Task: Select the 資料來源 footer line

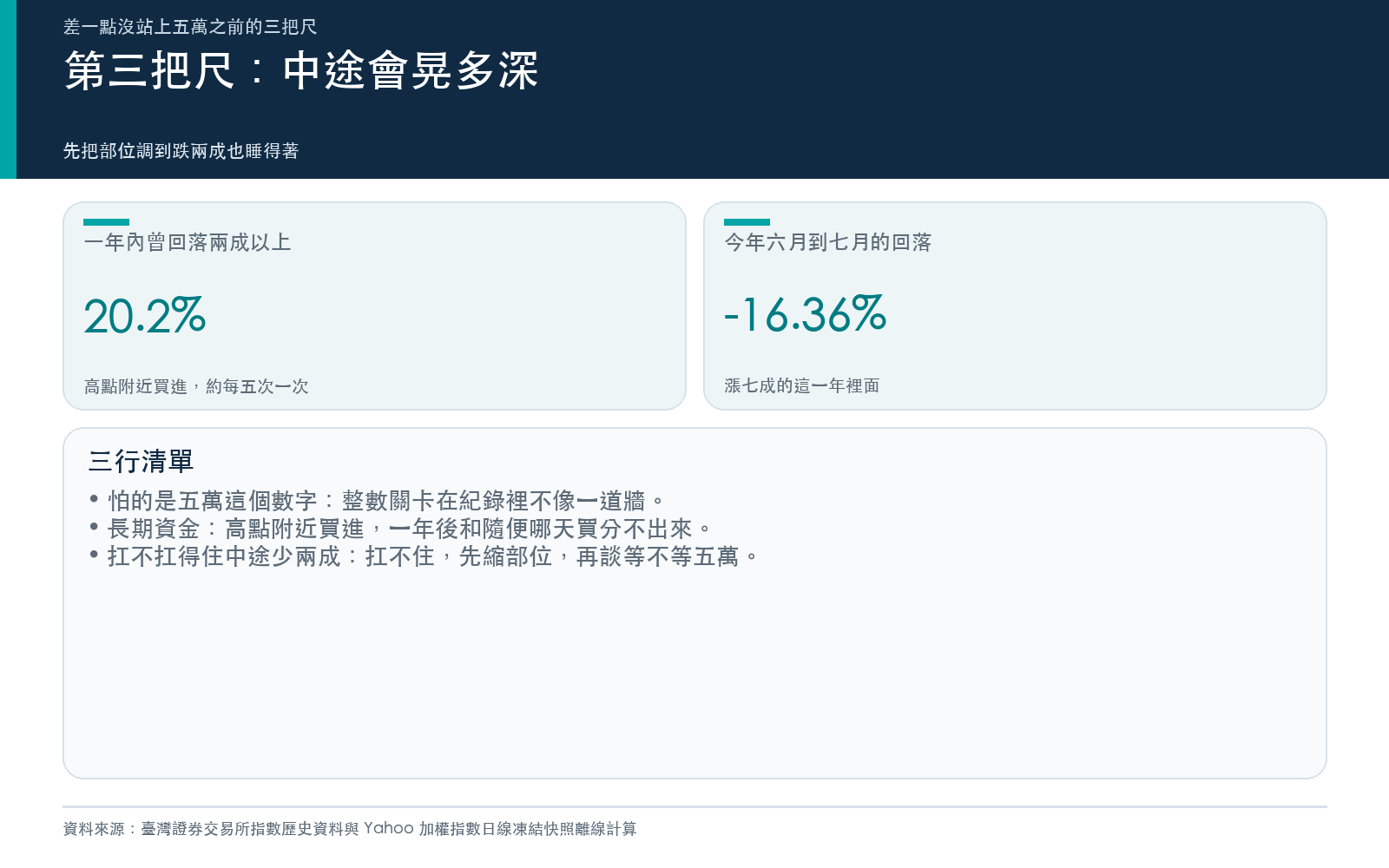Action: point(350,829)
